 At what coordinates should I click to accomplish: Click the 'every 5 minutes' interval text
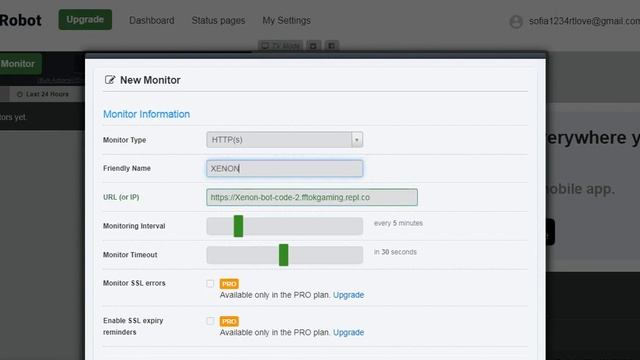[398, 223]
